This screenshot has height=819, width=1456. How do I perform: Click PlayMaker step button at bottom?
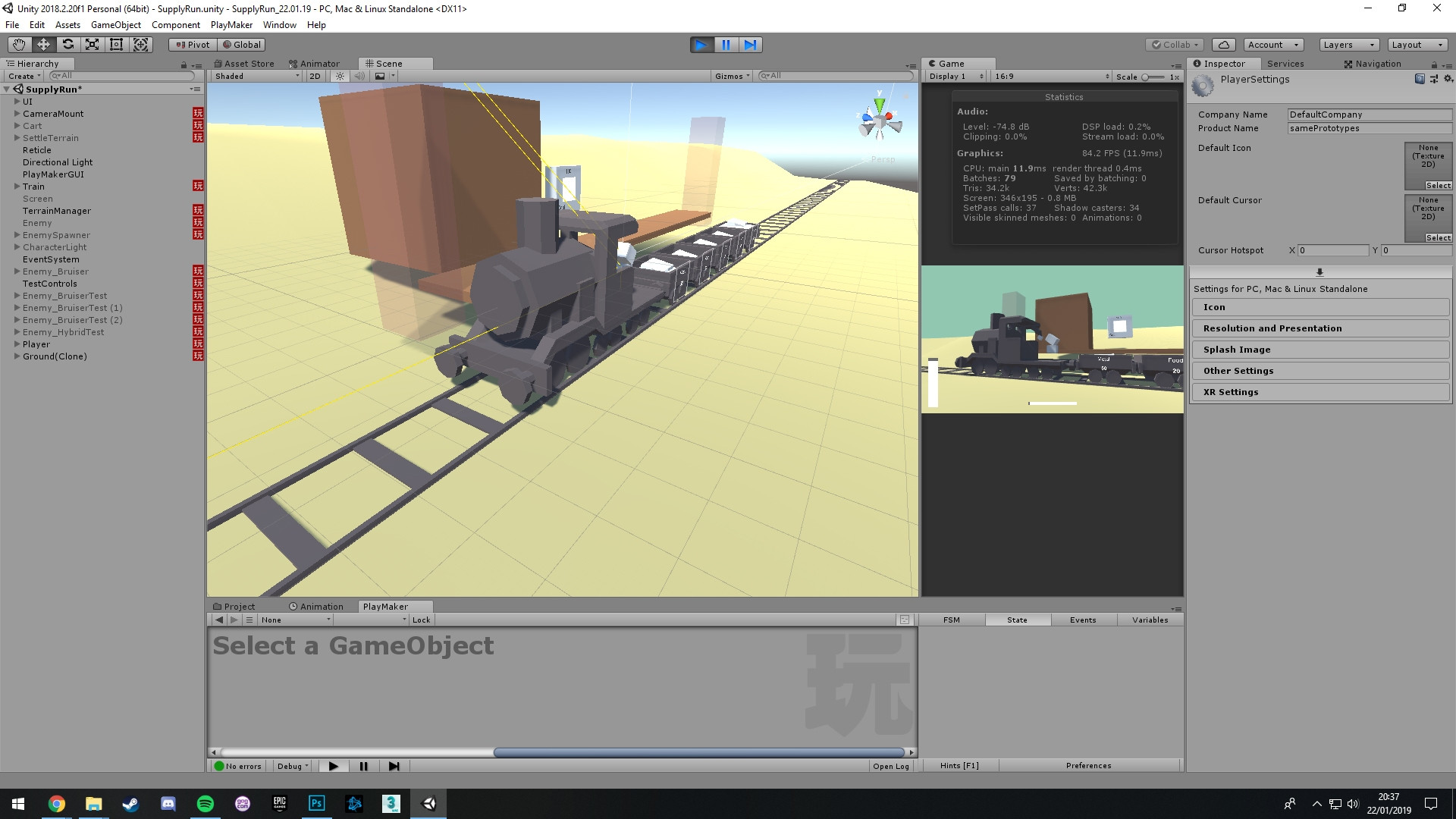(394, 766)
